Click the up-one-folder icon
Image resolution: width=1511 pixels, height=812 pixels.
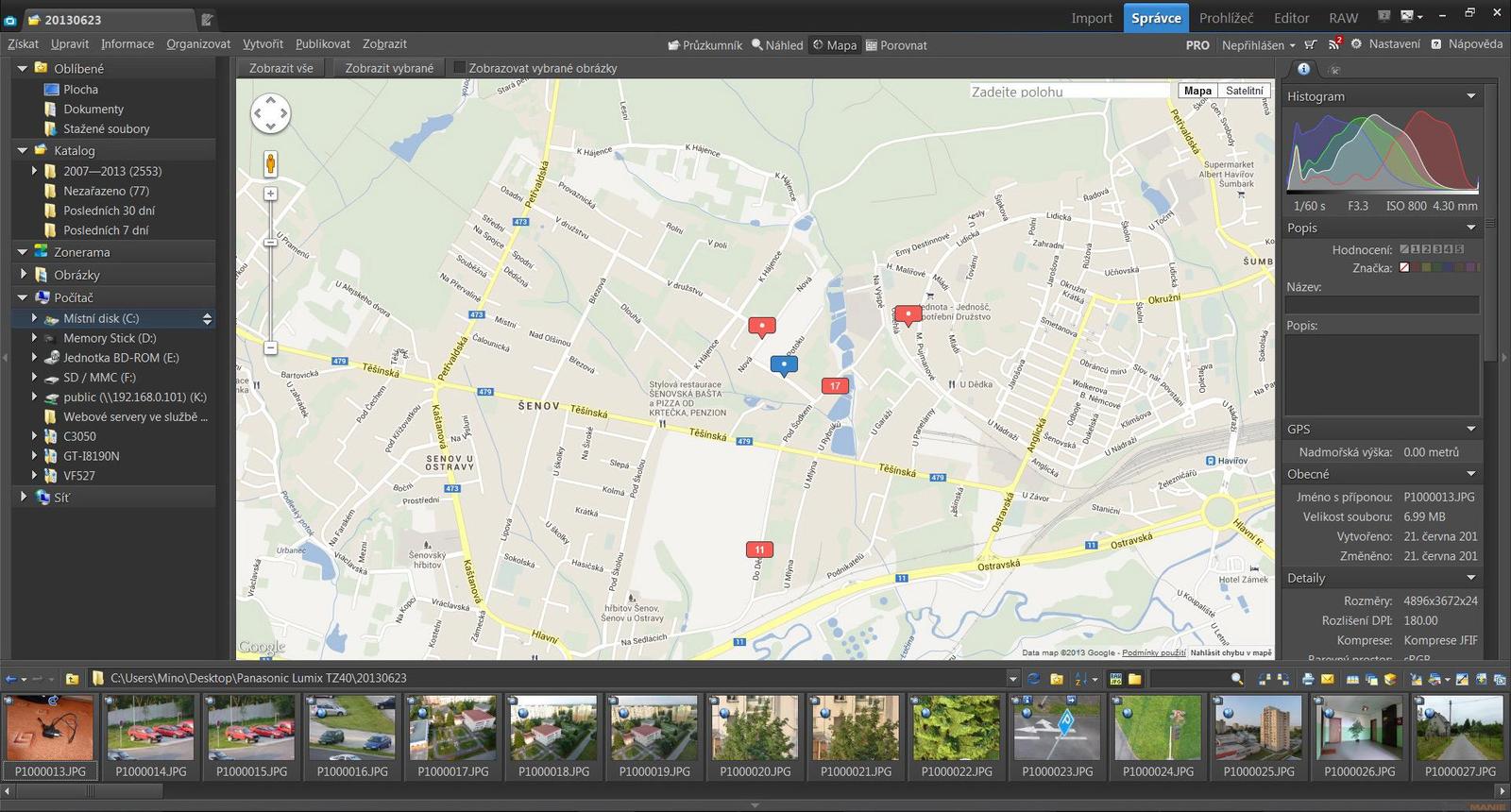72,679
